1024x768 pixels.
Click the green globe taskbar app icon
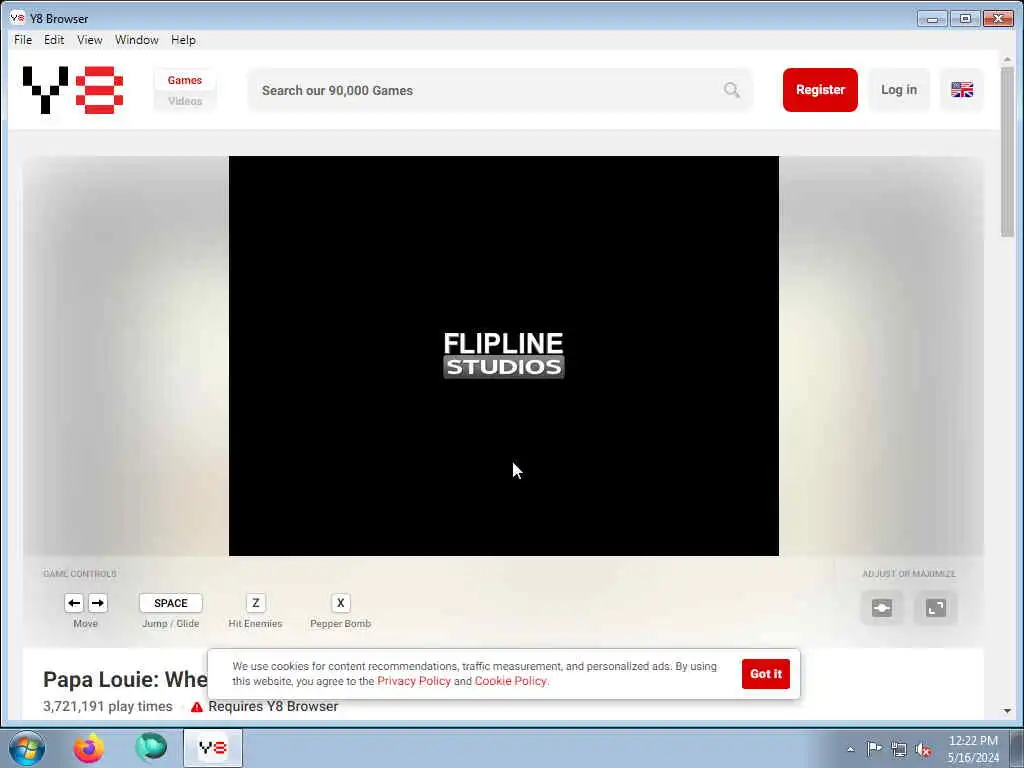[151, 748]
